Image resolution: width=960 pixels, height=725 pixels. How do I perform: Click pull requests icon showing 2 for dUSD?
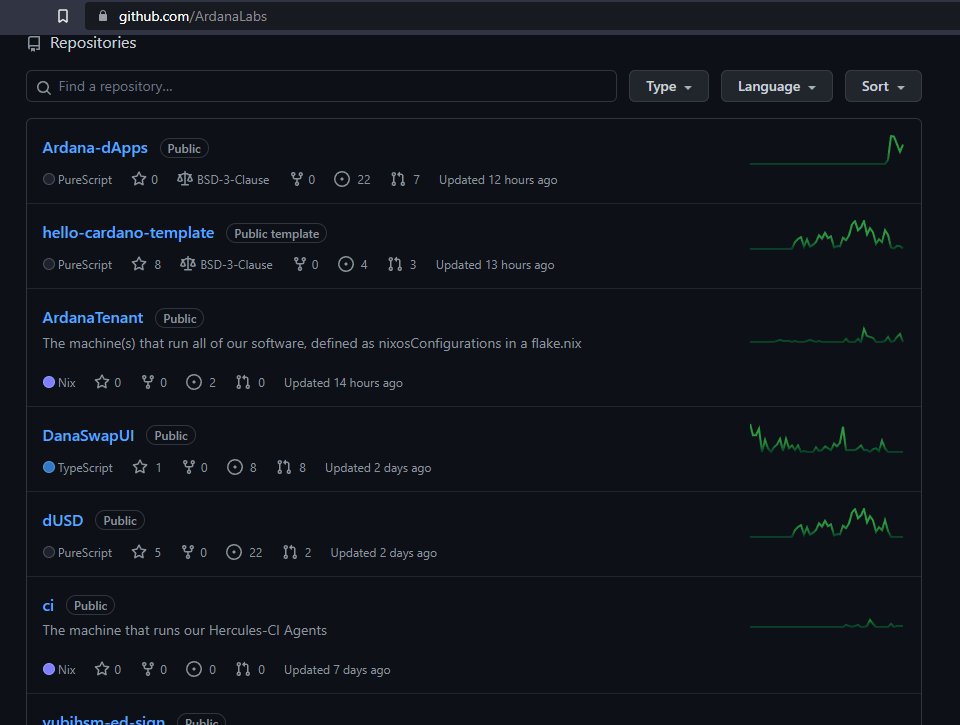(x=290, y=552)
